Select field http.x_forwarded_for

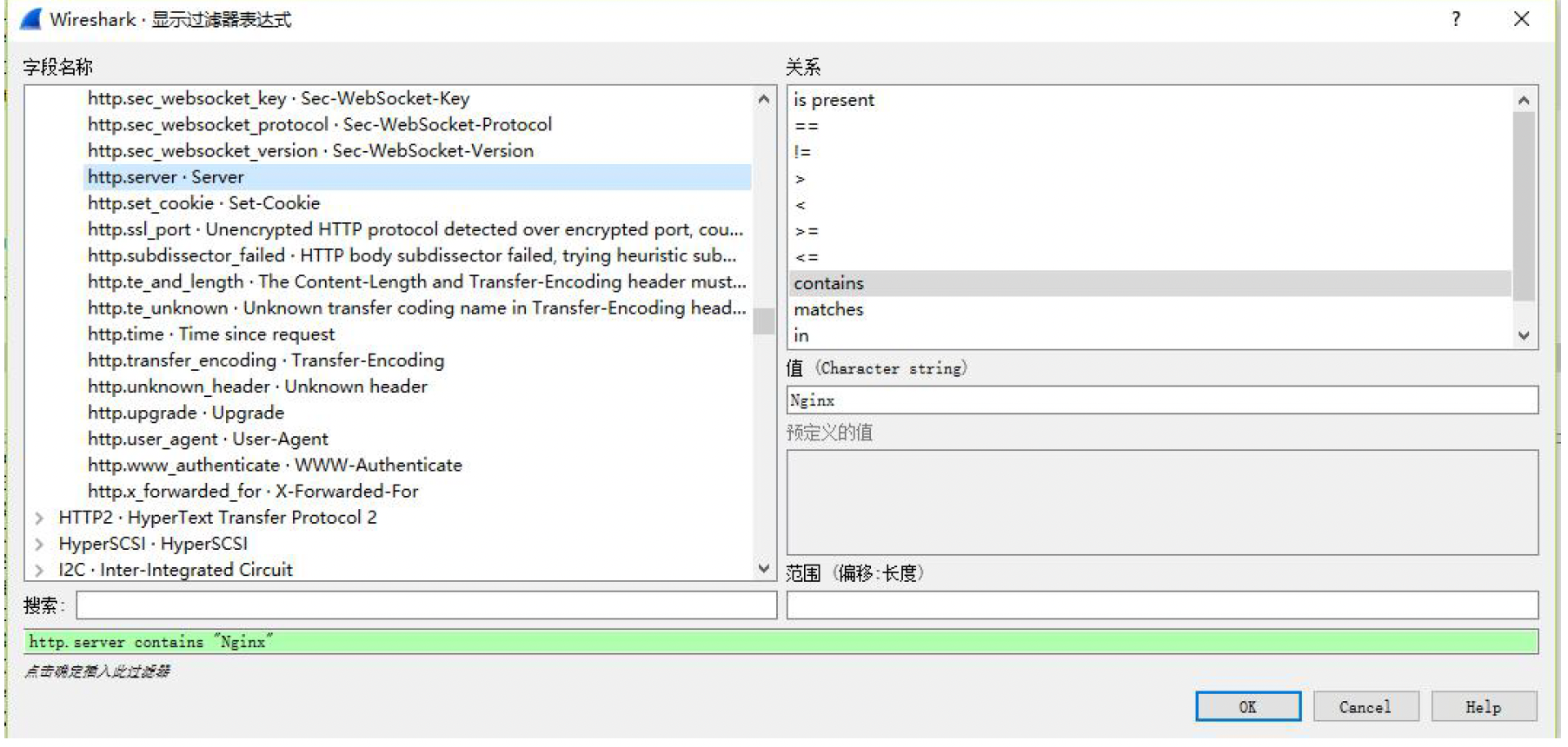pyautogui.click(x=417, y=492)
